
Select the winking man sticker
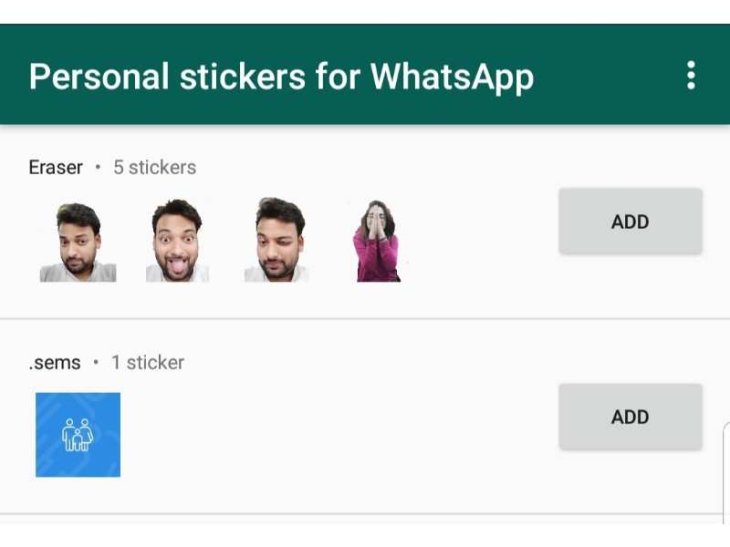coord(279,240)
